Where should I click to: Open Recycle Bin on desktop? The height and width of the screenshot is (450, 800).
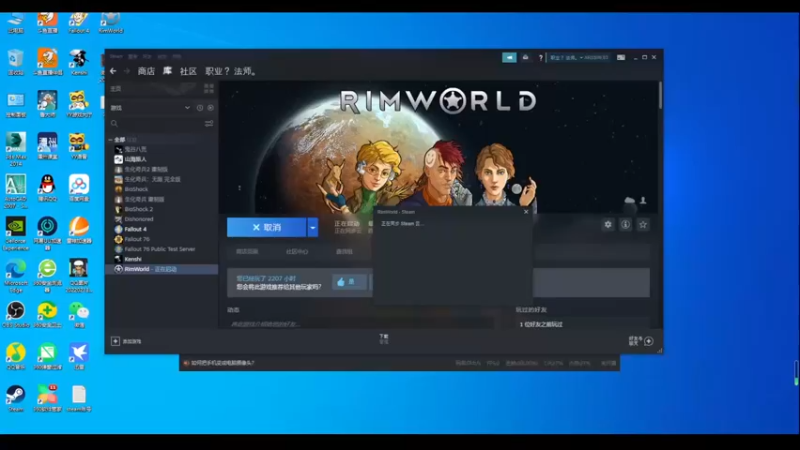coord(16,62)
